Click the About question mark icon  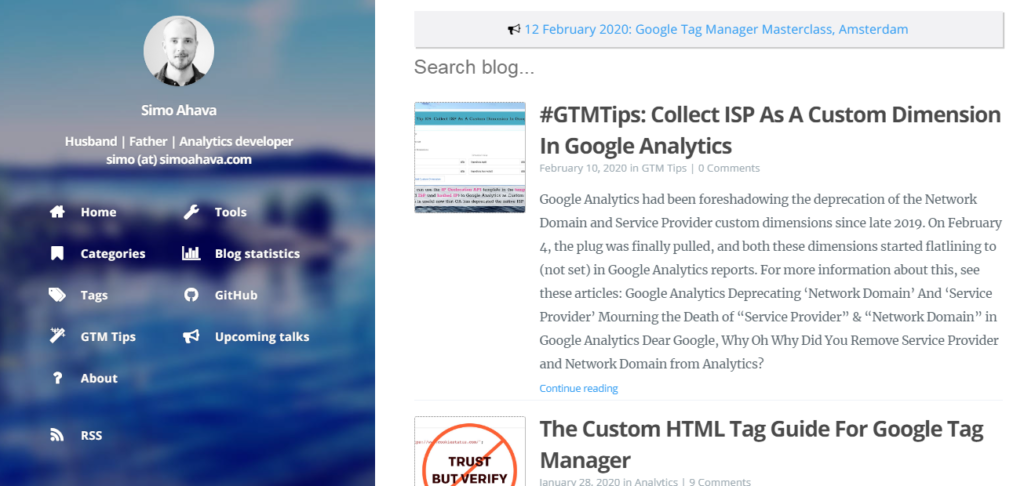[x=57, y=378]
